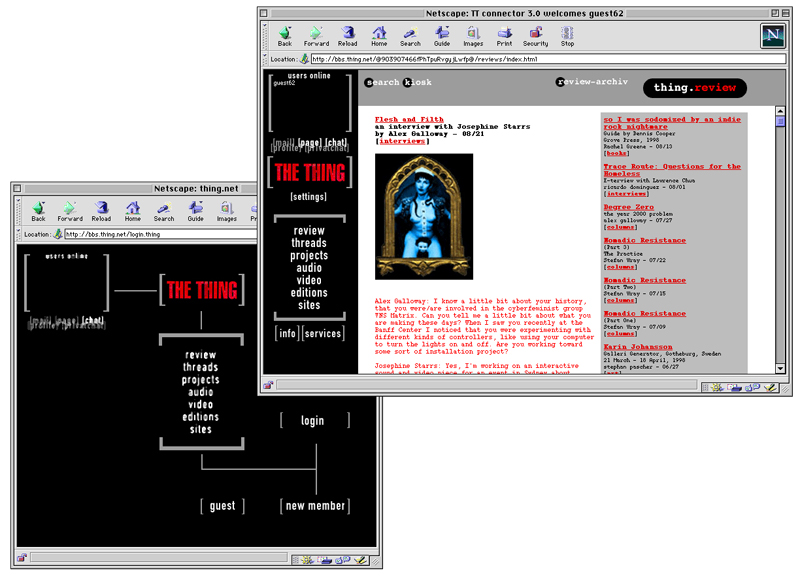Click scrollbar up arrow in review page
This screenshot has height=579, width=800.
pyautogui.click(x=780, y=111)
